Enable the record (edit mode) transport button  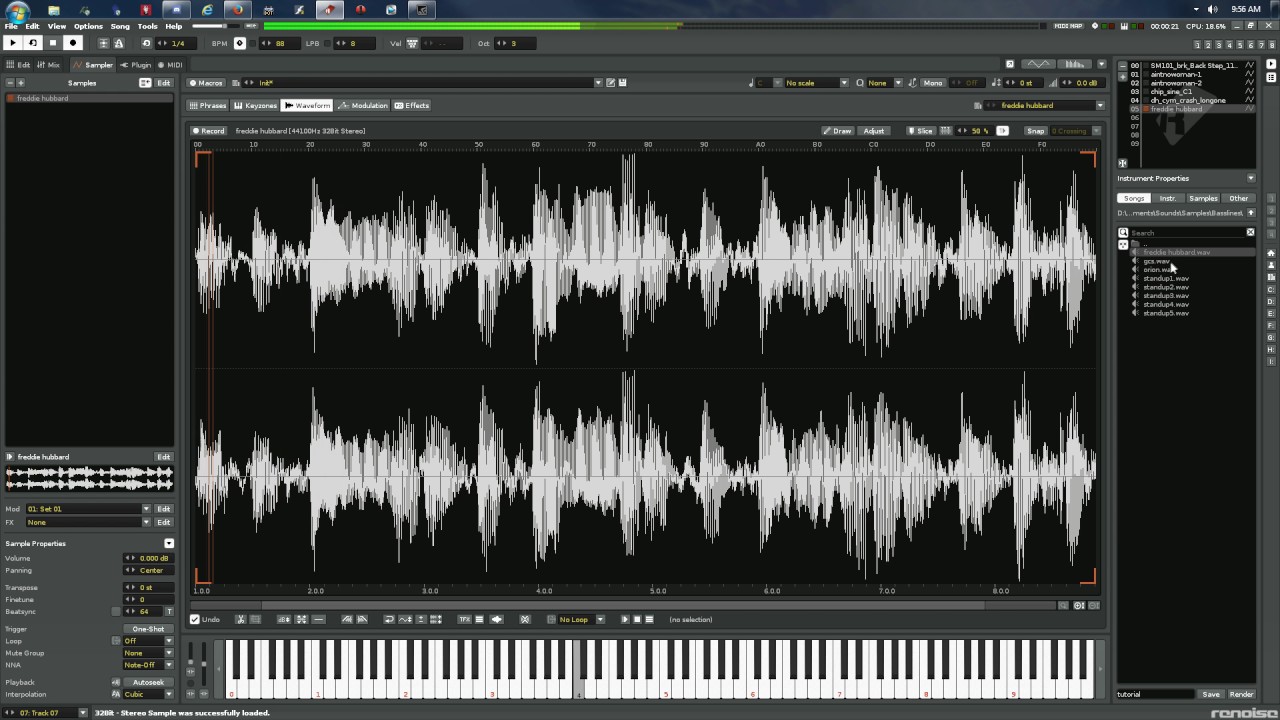(73, 43)
